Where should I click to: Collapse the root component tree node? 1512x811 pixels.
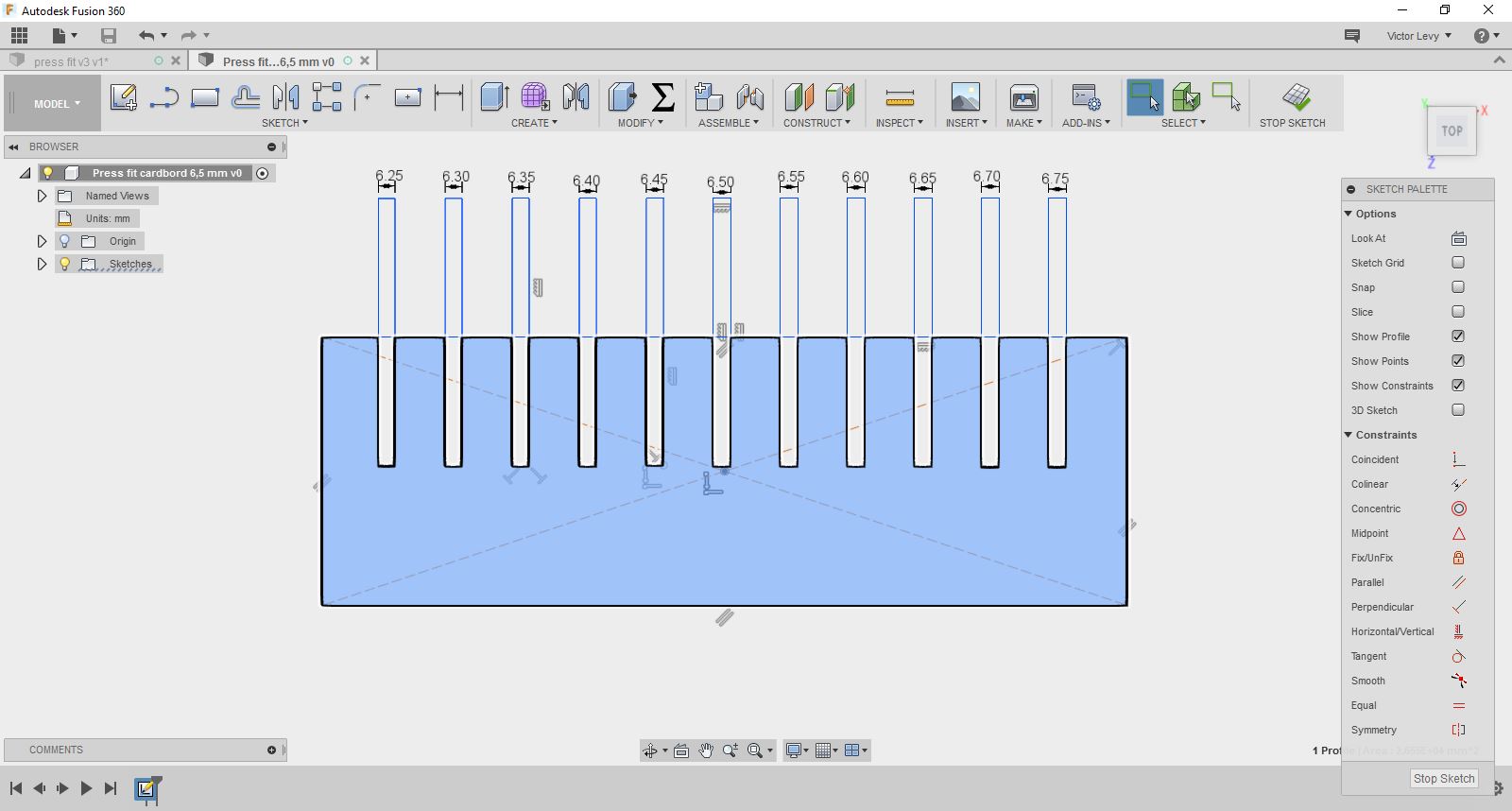(x=26, y=173)
